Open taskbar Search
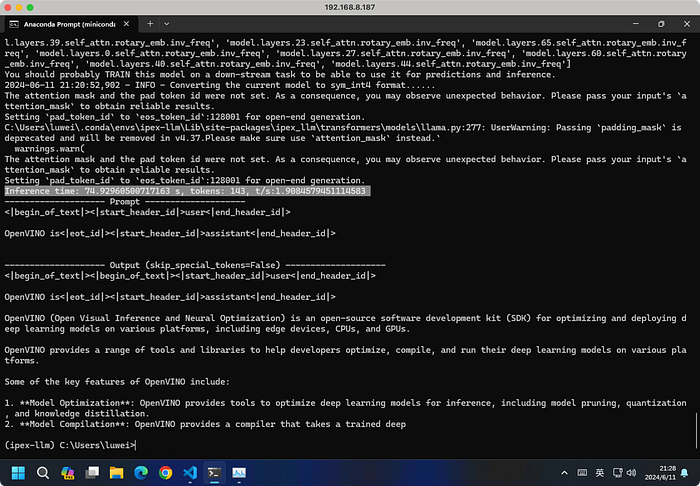Screen dimensions: 700x486 (43, 473)
